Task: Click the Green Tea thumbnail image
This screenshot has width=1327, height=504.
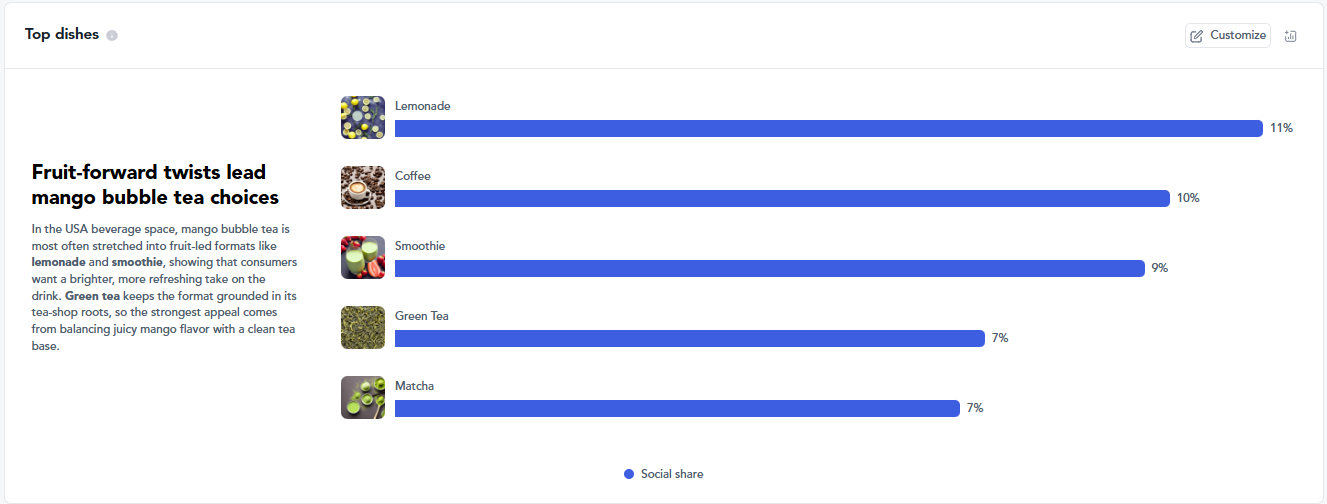Action: (363, 327)
